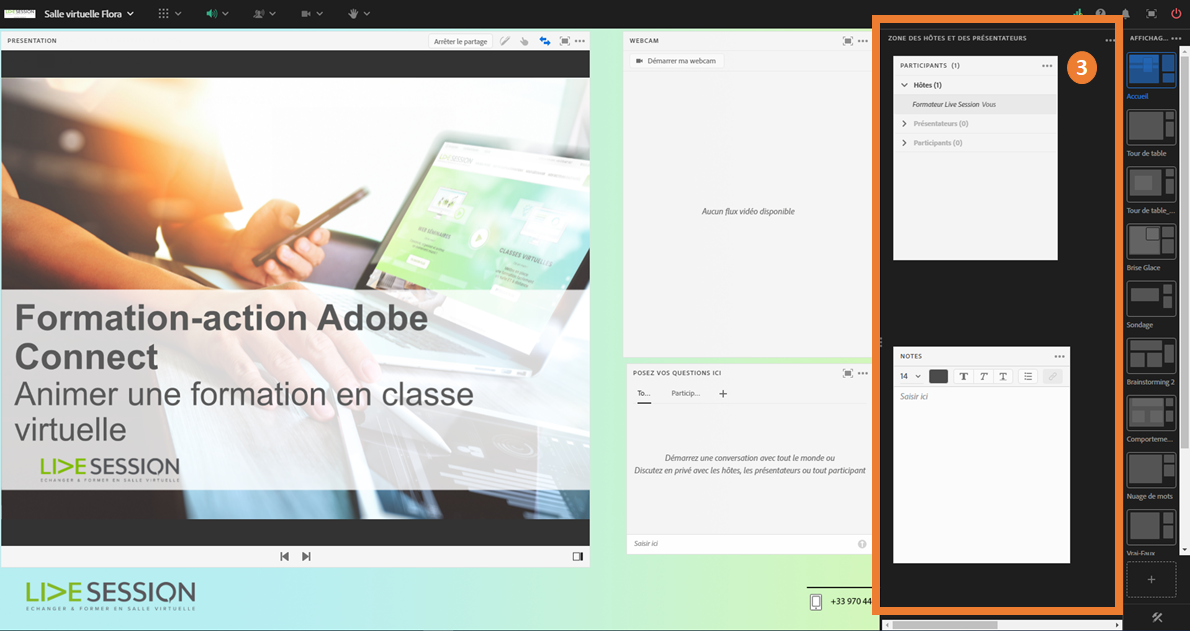The height and width of the screenshot is (631, 1190).
Task: Select the Comporteme... layout thumbnail
Action: coord(1151,412)
